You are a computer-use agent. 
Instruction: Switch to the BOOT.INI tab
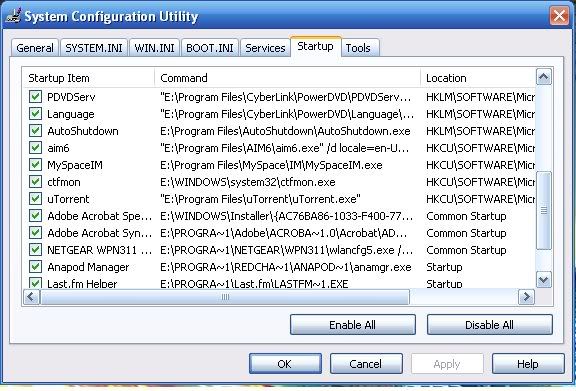click(210, 48)
